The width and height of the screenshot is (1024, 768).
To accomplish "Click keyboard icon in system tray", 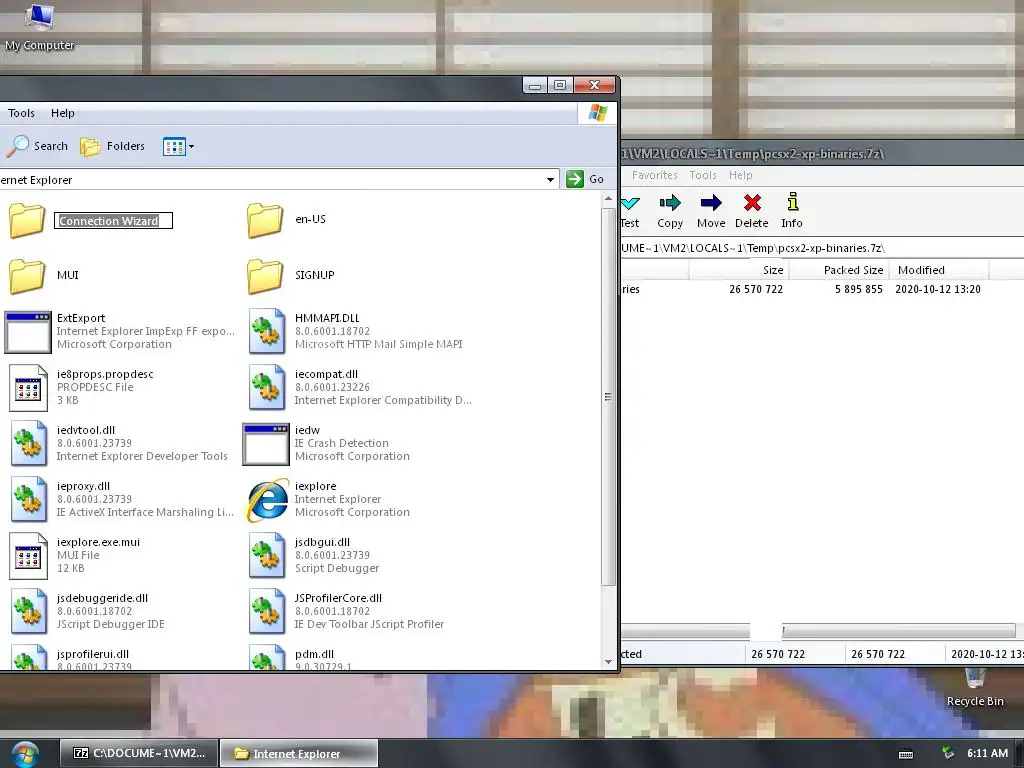I will (x=906, y=754).
